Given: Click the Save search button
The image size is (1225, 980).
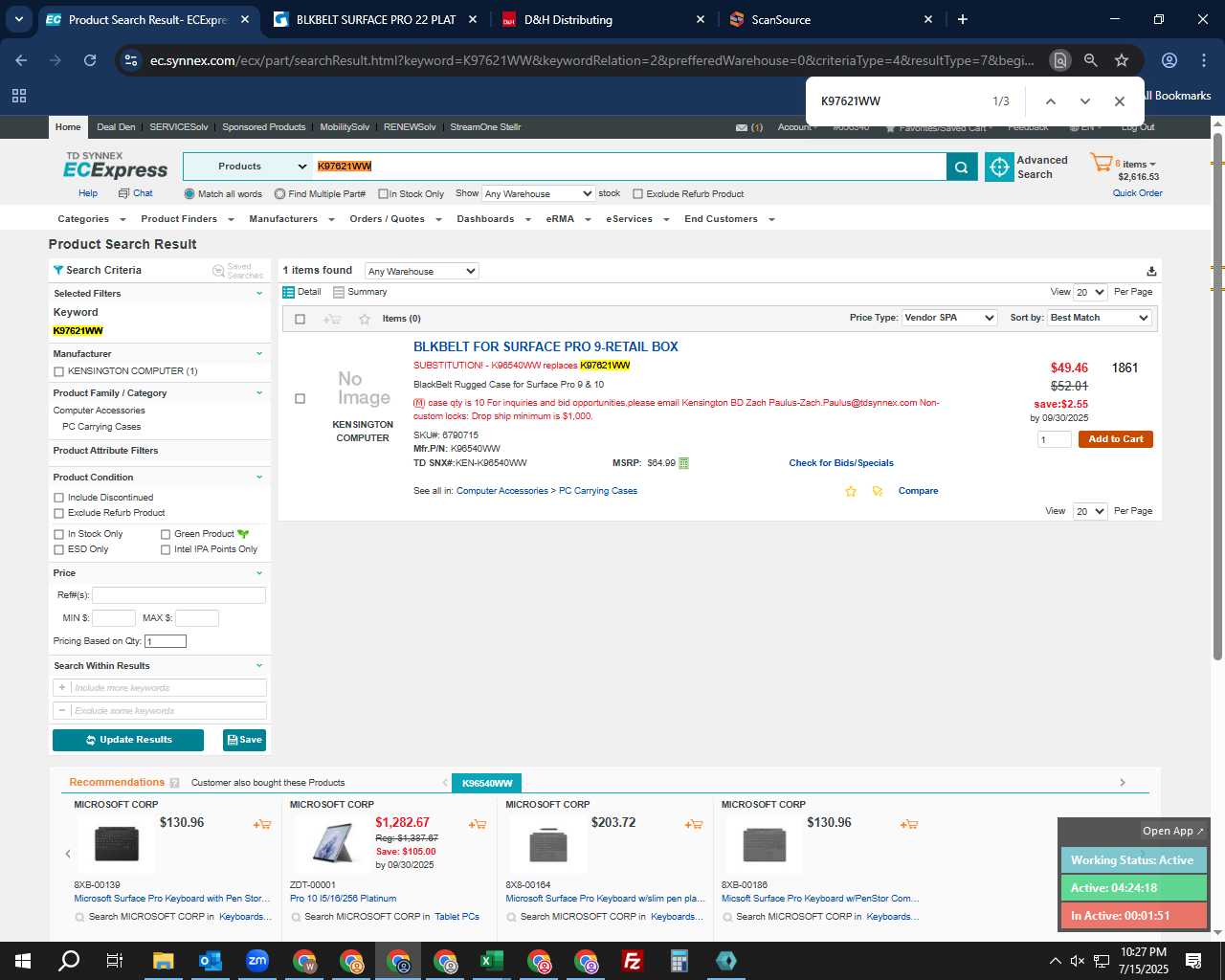Looking at the screenshot, I should [x=244, y=740].
